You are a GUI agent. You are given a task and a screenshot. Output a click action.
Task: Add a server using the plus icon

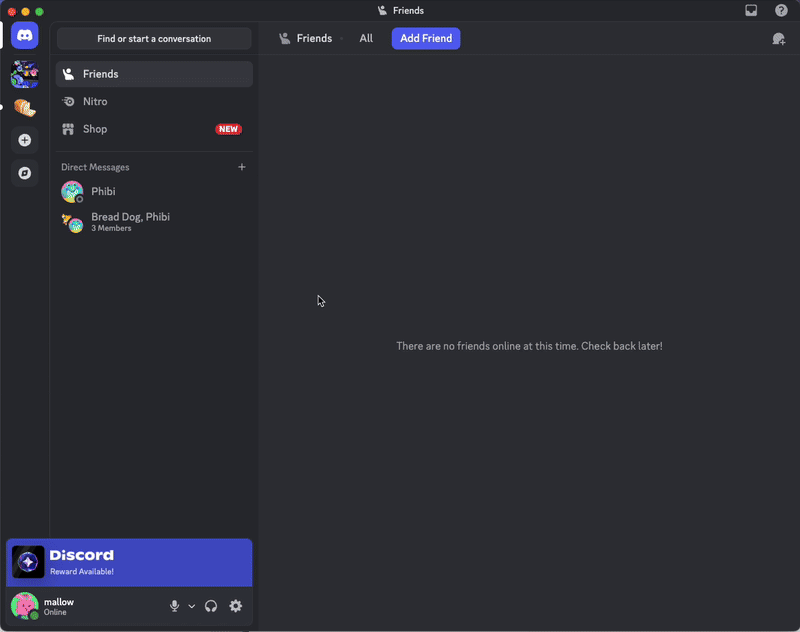pos(24,140)
